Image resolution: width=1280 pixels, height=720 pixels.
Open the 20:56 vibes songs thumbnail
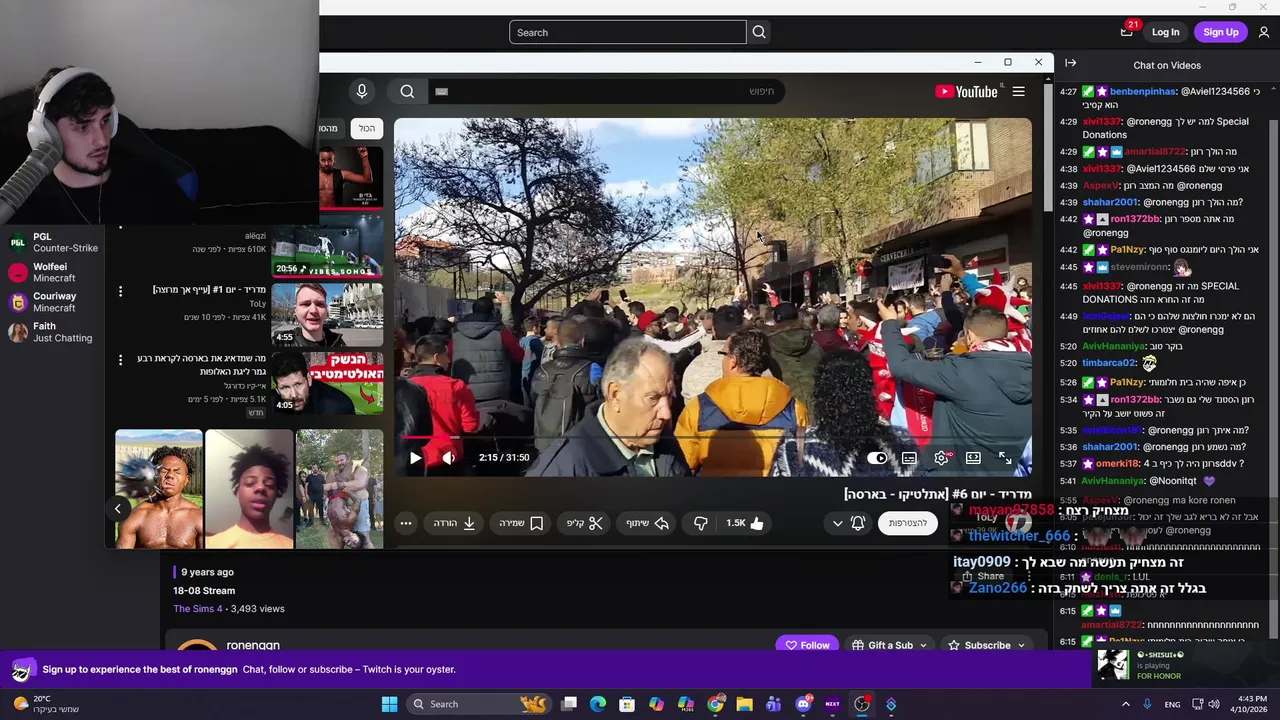(x=327, y=247)
